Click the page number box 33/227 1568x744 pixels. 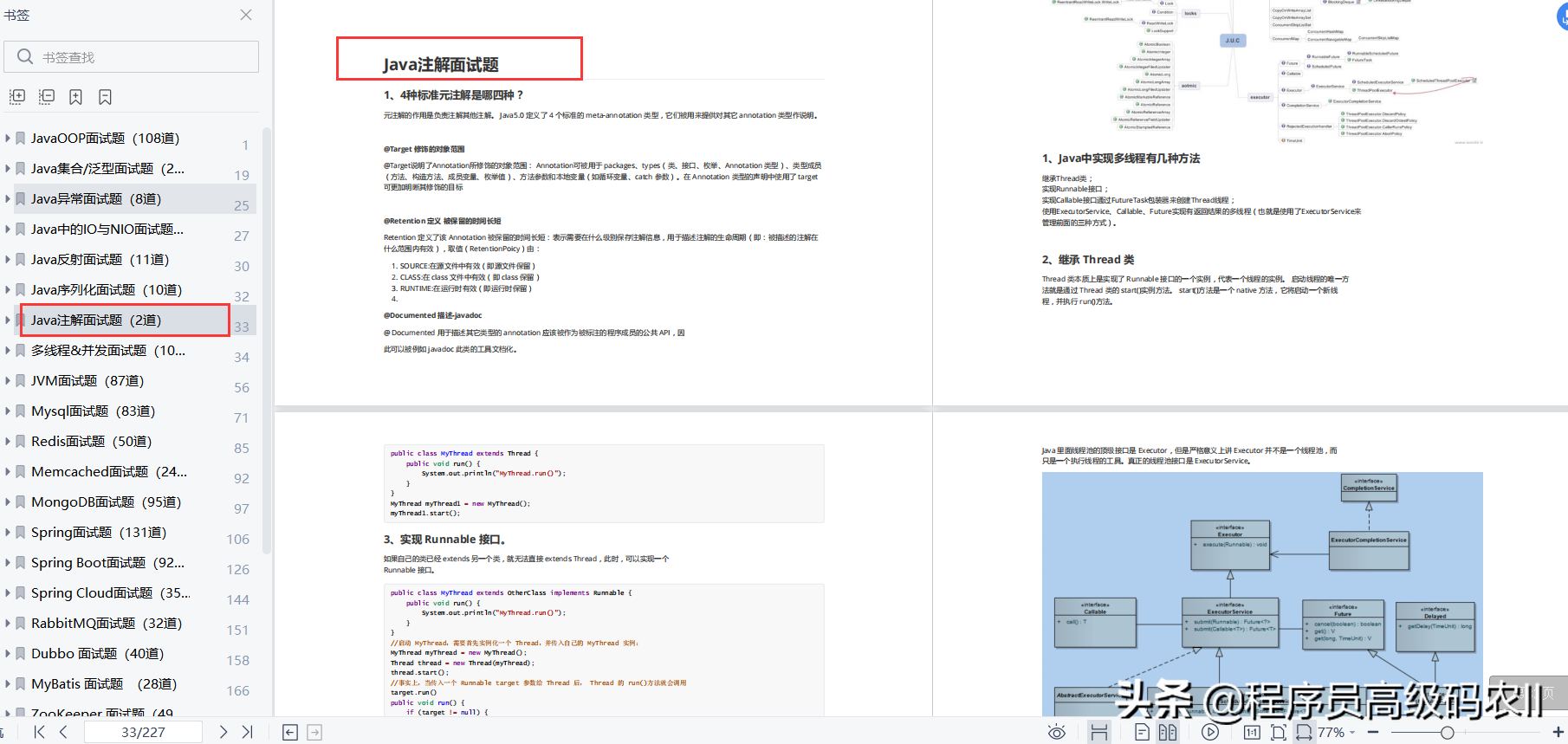click(143, 732)
